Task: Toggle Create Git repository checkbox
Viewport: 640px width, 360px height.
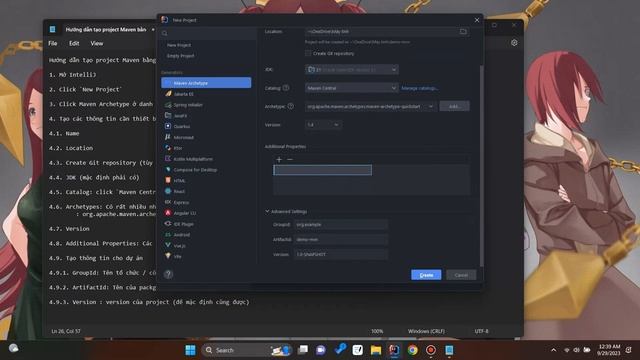Action: pos(308,53)
